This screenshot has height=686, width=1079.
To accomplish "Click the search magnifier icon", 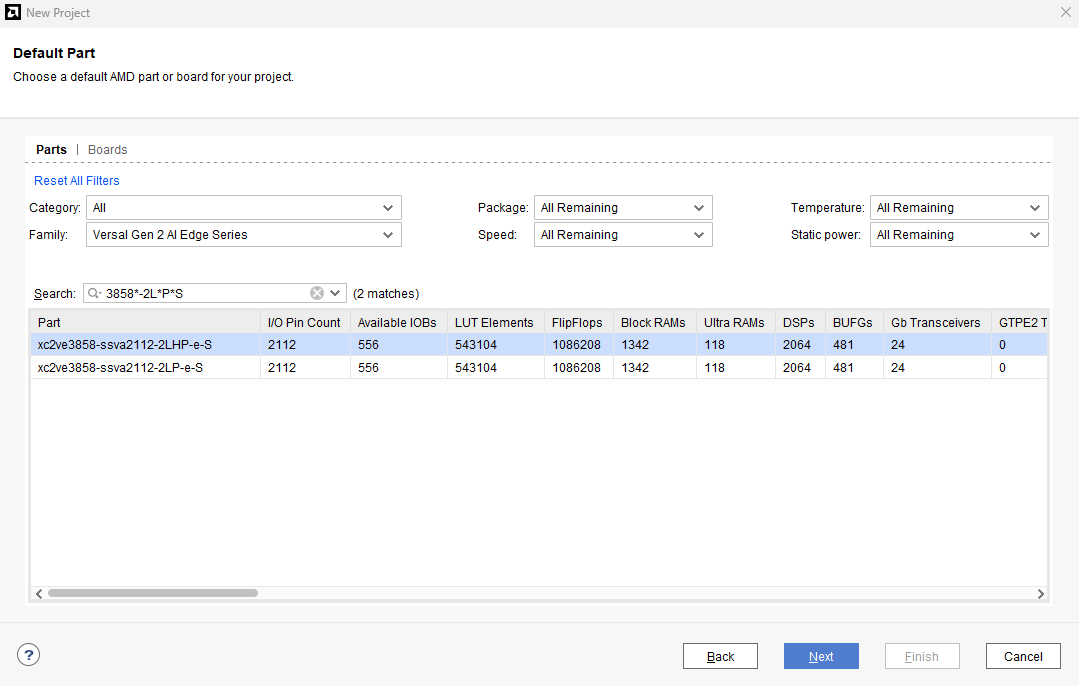I will [x=94, y=293].
